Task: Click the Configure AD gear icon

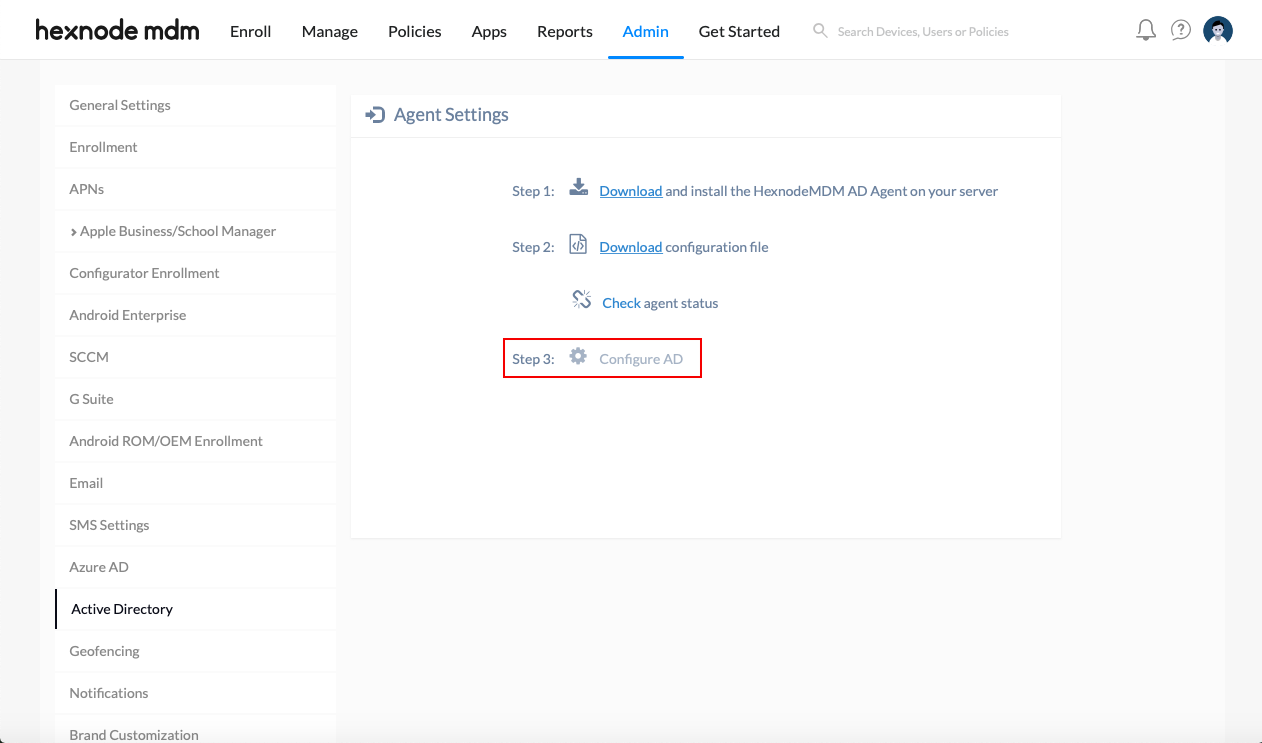Action: [x=578, y=356]
